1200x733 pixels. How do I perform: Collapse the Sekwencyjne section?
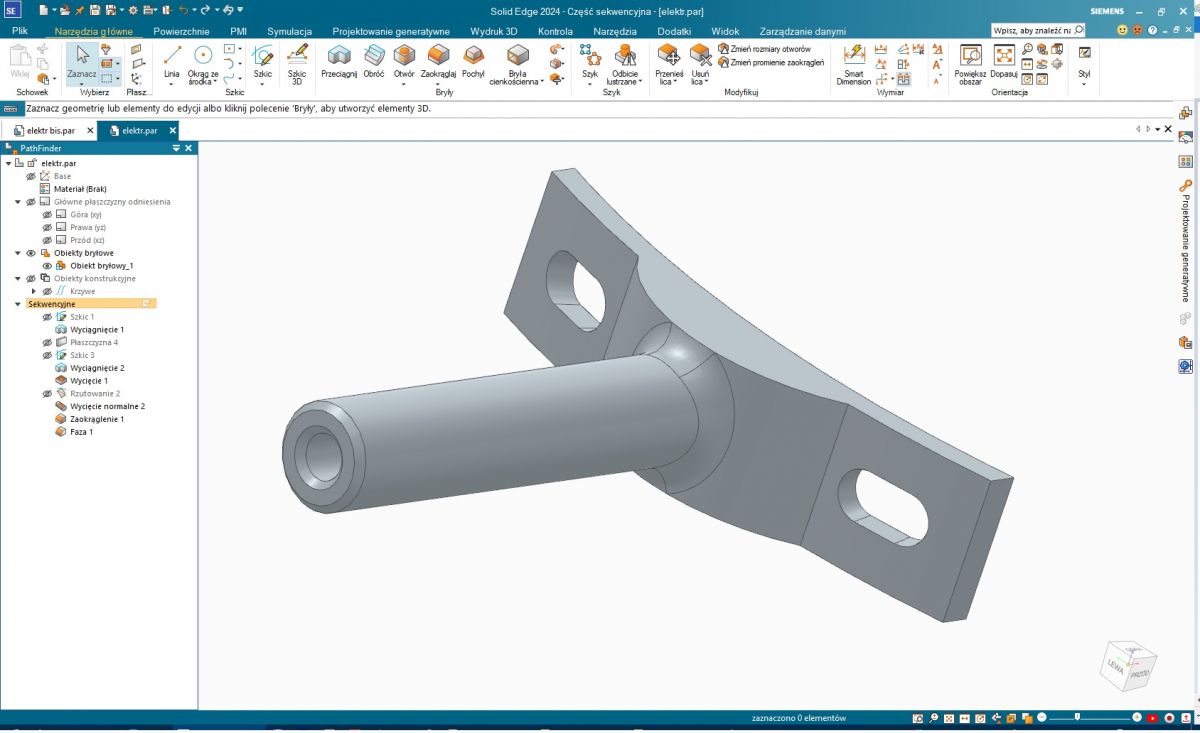click(18, 304)
